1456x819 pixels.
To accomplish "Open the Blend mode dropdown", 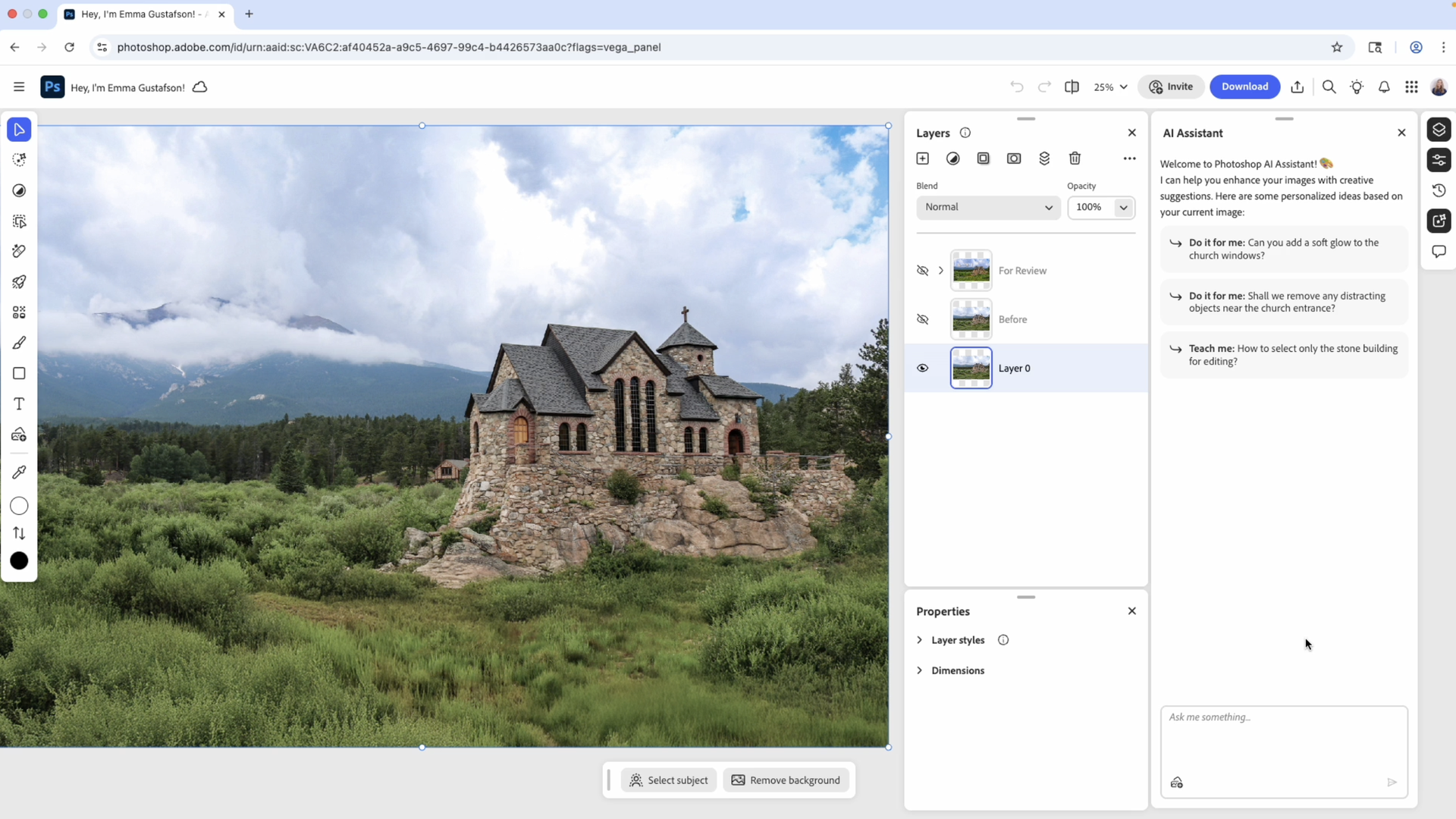I will pyautogui.click(x=987, y=206).
